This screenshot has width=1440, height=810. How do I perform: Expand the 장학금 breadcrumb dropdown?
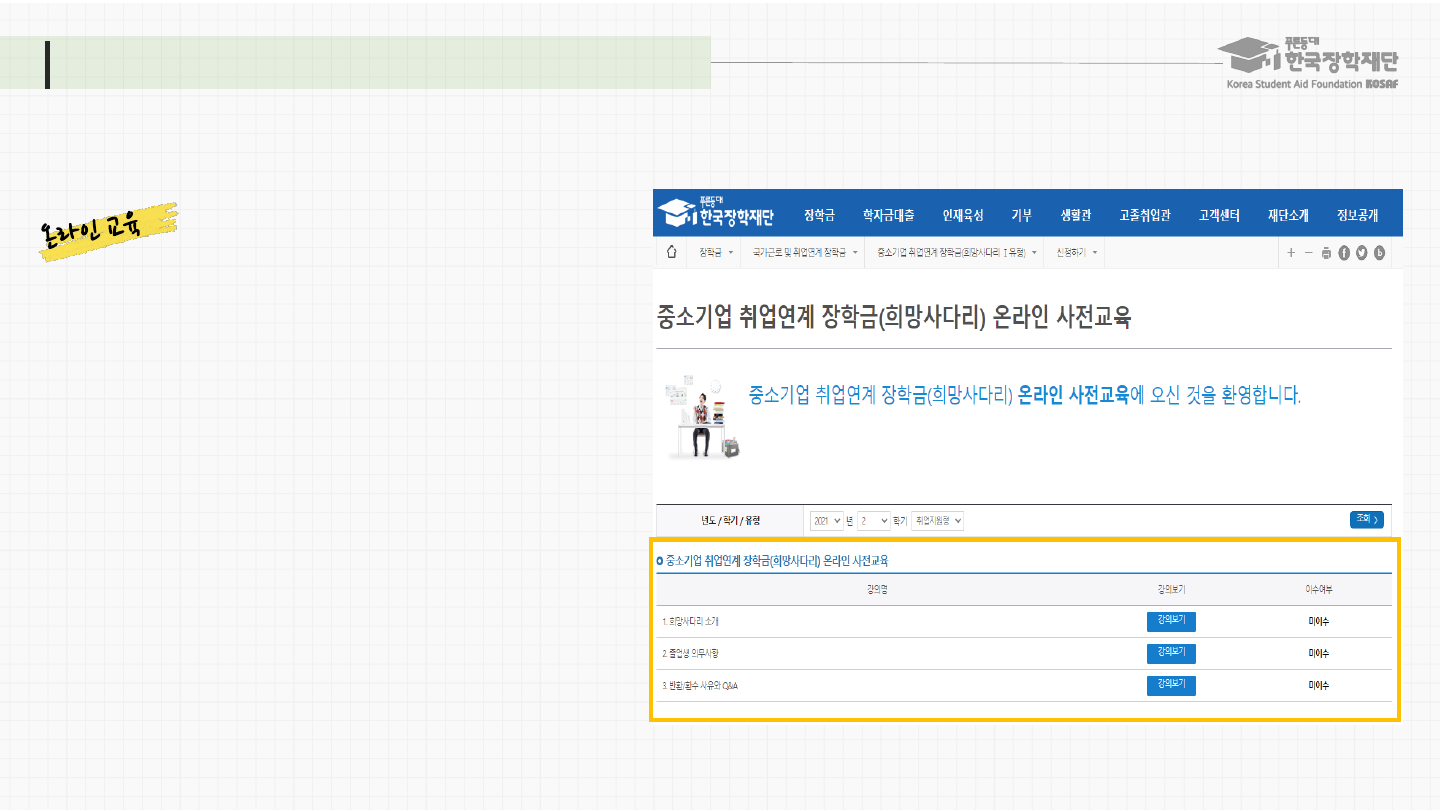point(716,252)
